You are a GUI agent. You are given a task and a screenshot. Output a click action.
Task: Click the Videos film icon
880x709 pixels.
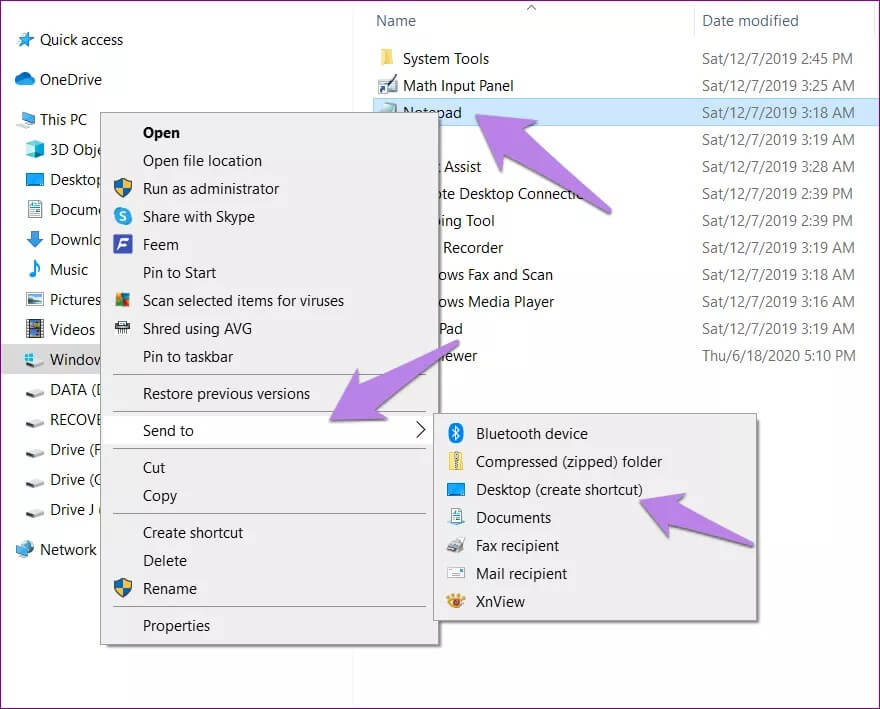(35, 329)
